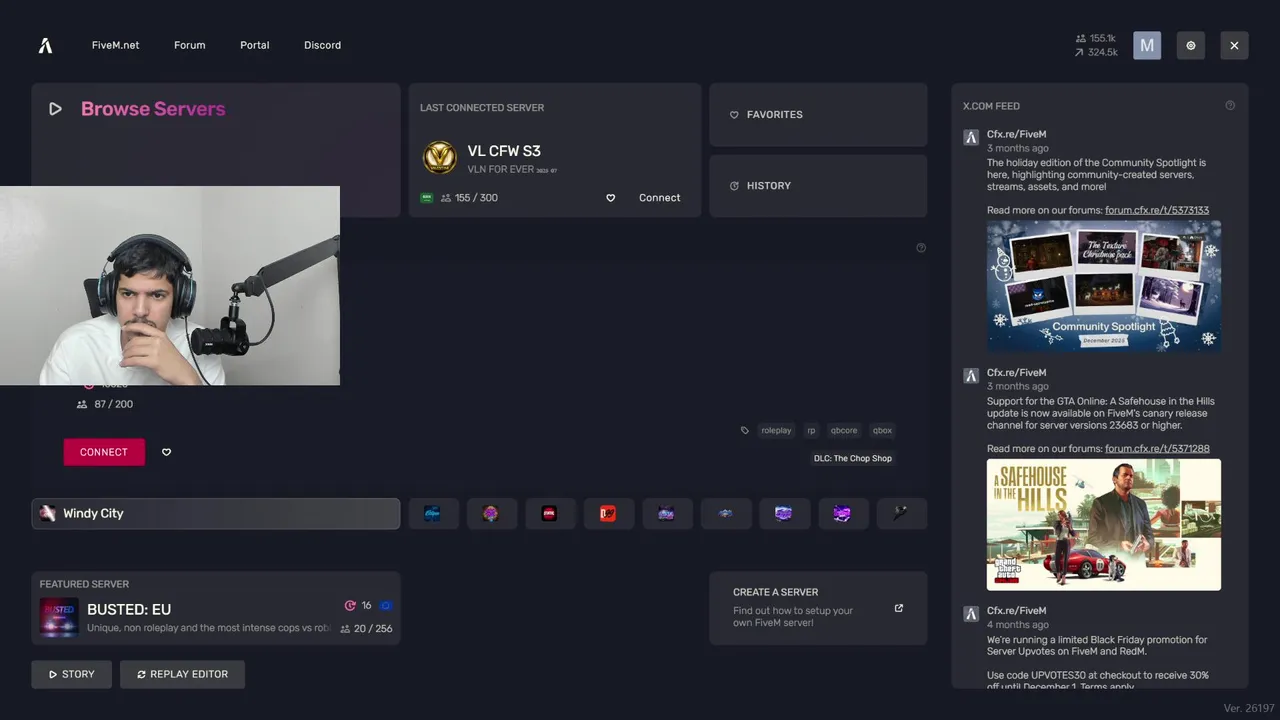
Task: Select the last dark server tile in row
Action: 901,513
